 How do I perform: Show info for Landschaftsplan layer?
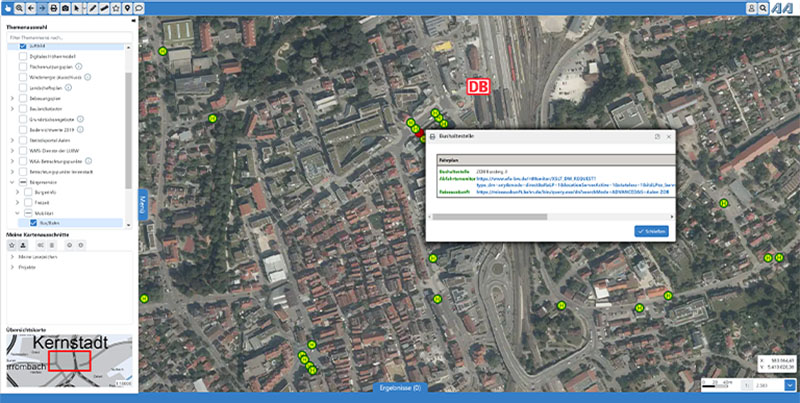pyautogui.click(x=68, y=88)
